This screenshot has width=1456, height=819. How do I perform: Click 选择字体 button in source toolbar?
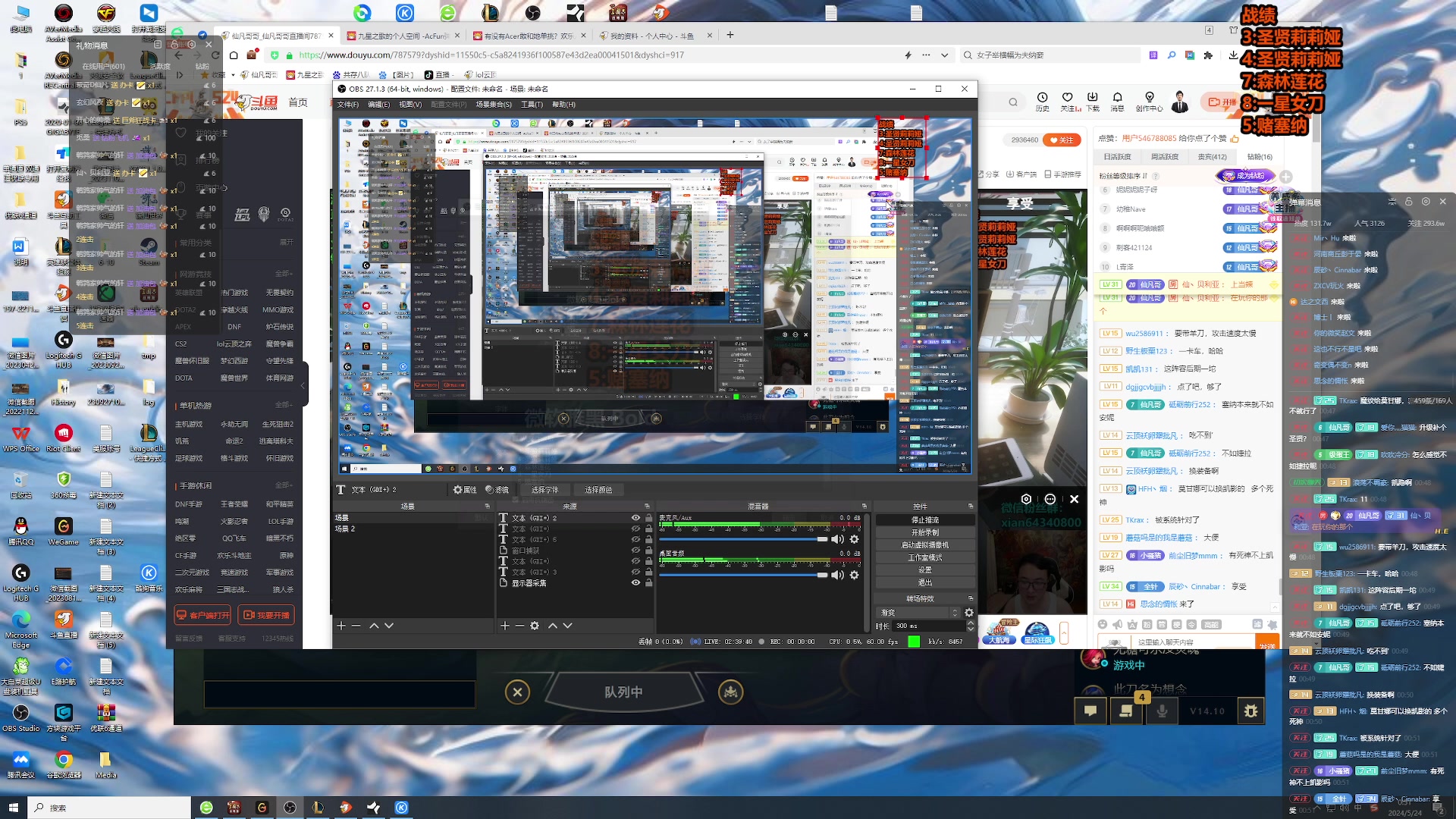(544, 490)
